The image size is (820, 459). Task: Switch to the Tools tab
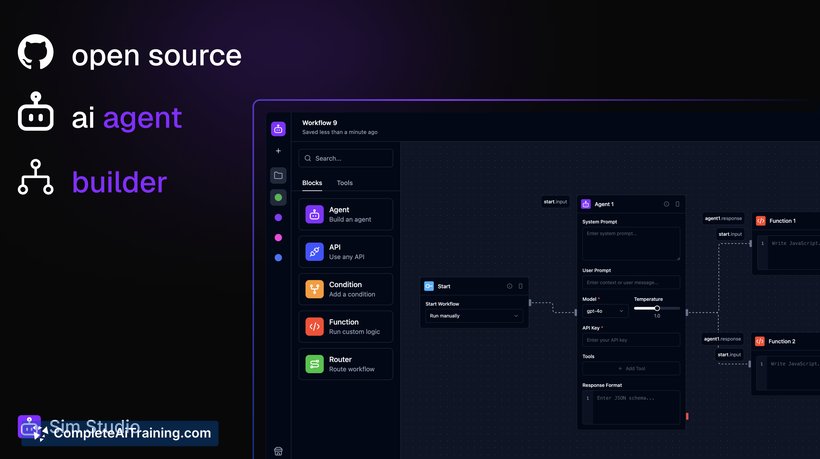[x=345, y=183]
